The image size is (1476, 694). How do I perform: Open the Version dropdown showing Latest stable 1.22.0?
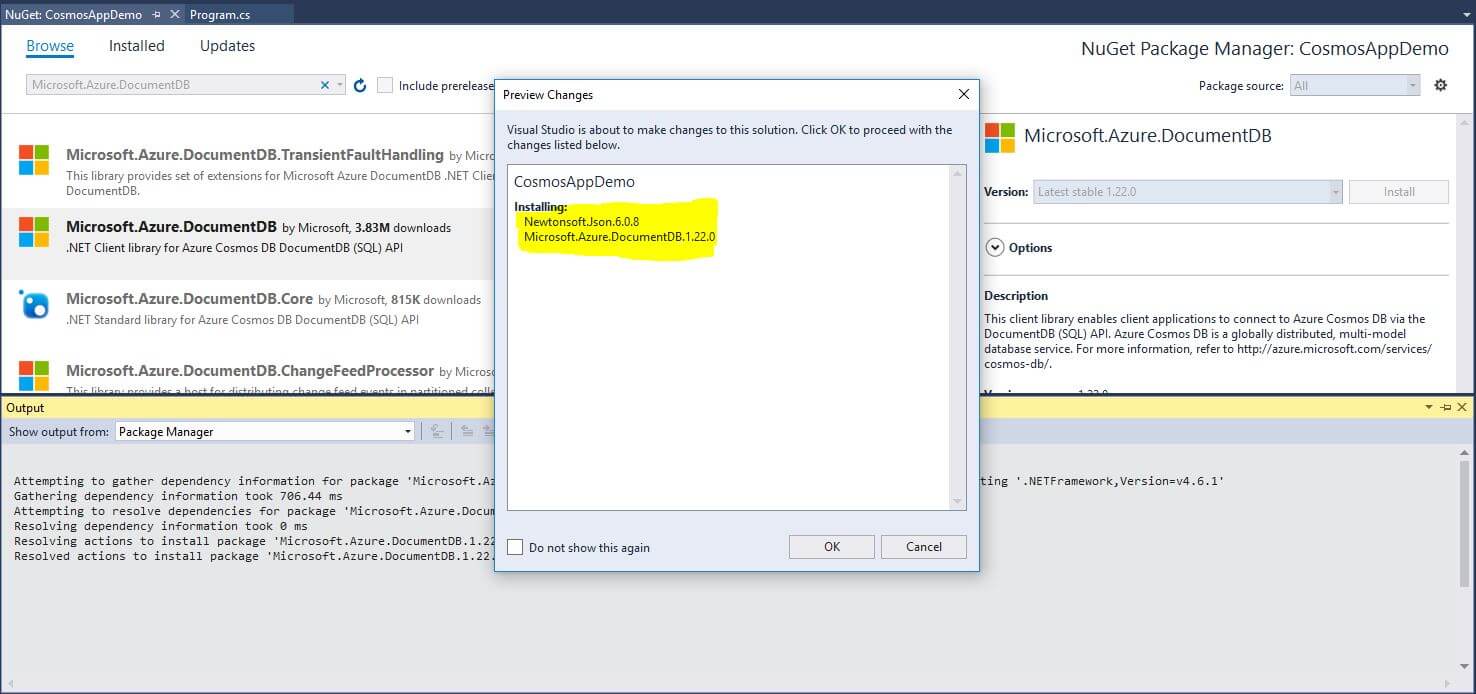pos(1188,192)
